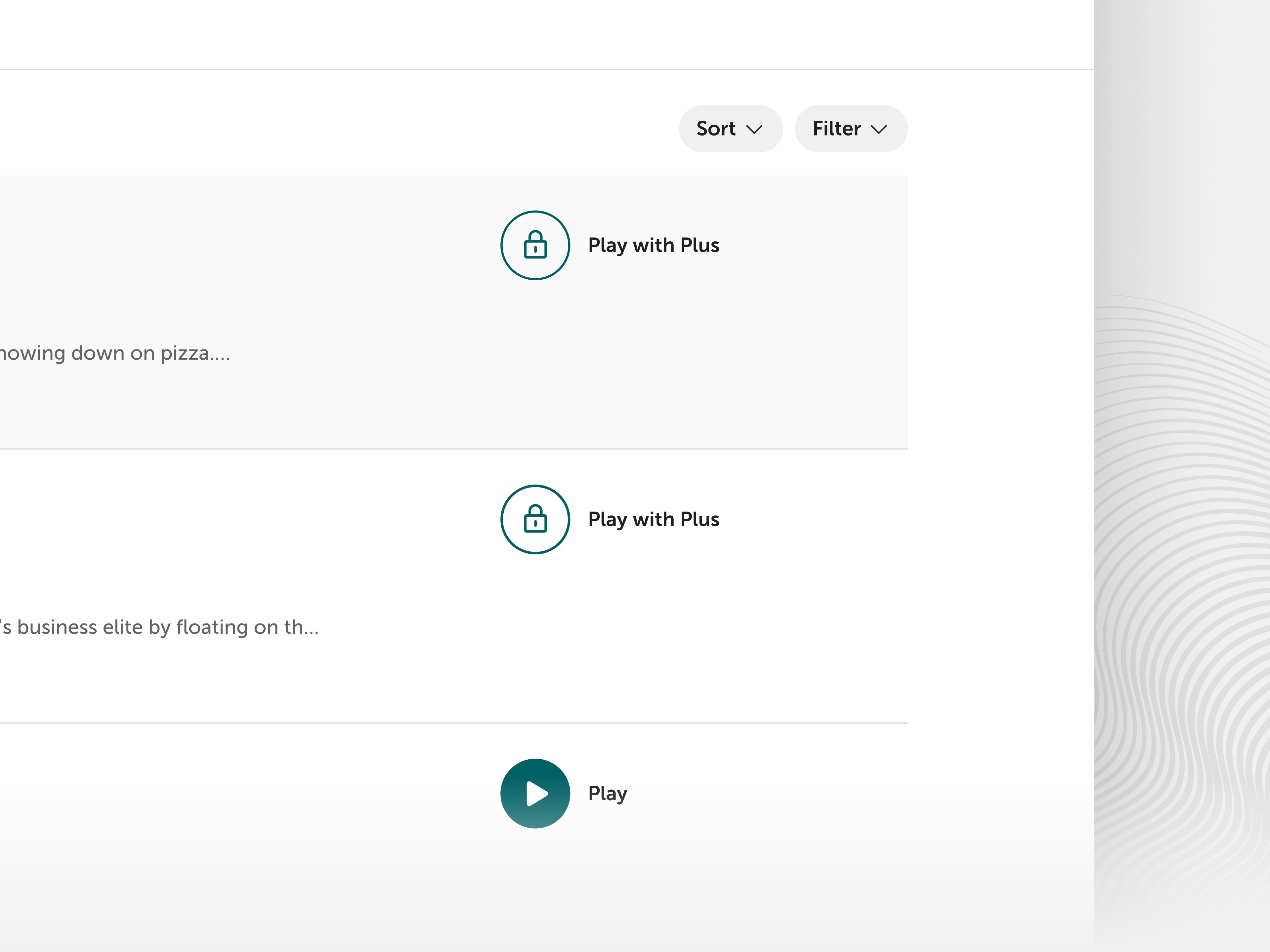
Task: Click the white triangle inside the play circle
Action: pyautogui.click(x=536, y=794)
